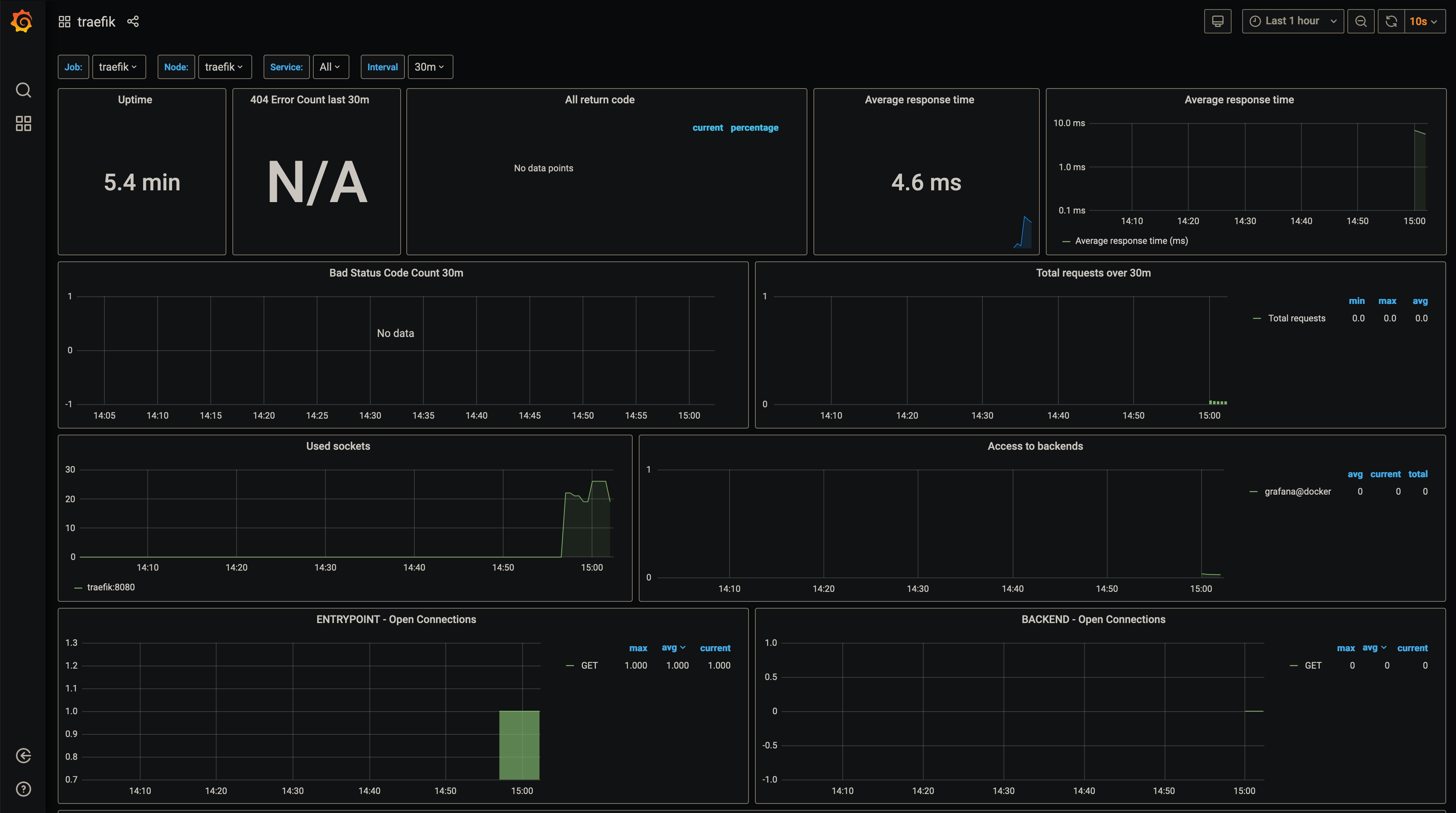Open the Used sockets panel title menu
Screen dimensions: 1456x813
tap(338, 446)
